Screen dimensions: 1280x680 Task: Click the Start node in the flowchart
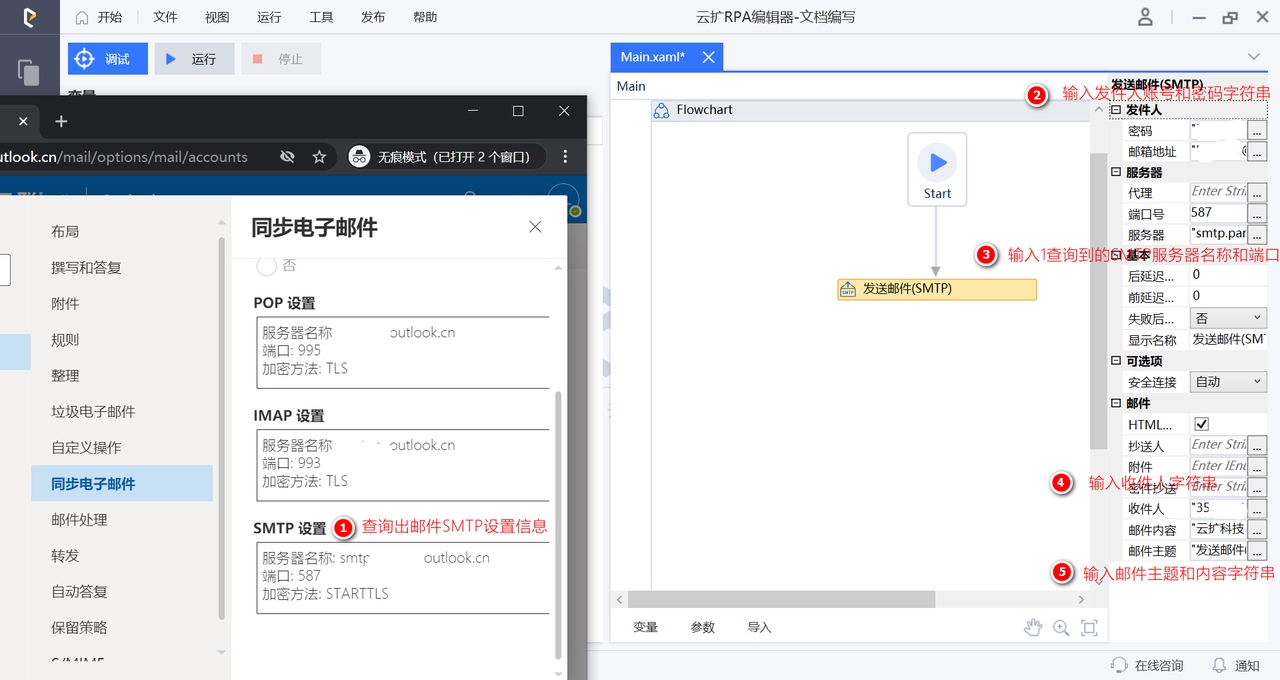pos(937,169)
